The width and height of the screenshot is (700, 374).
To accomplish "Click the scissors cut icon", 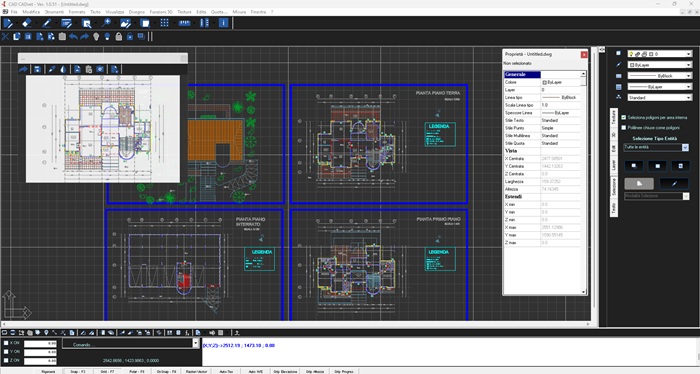I will click(x=5, y=37).
